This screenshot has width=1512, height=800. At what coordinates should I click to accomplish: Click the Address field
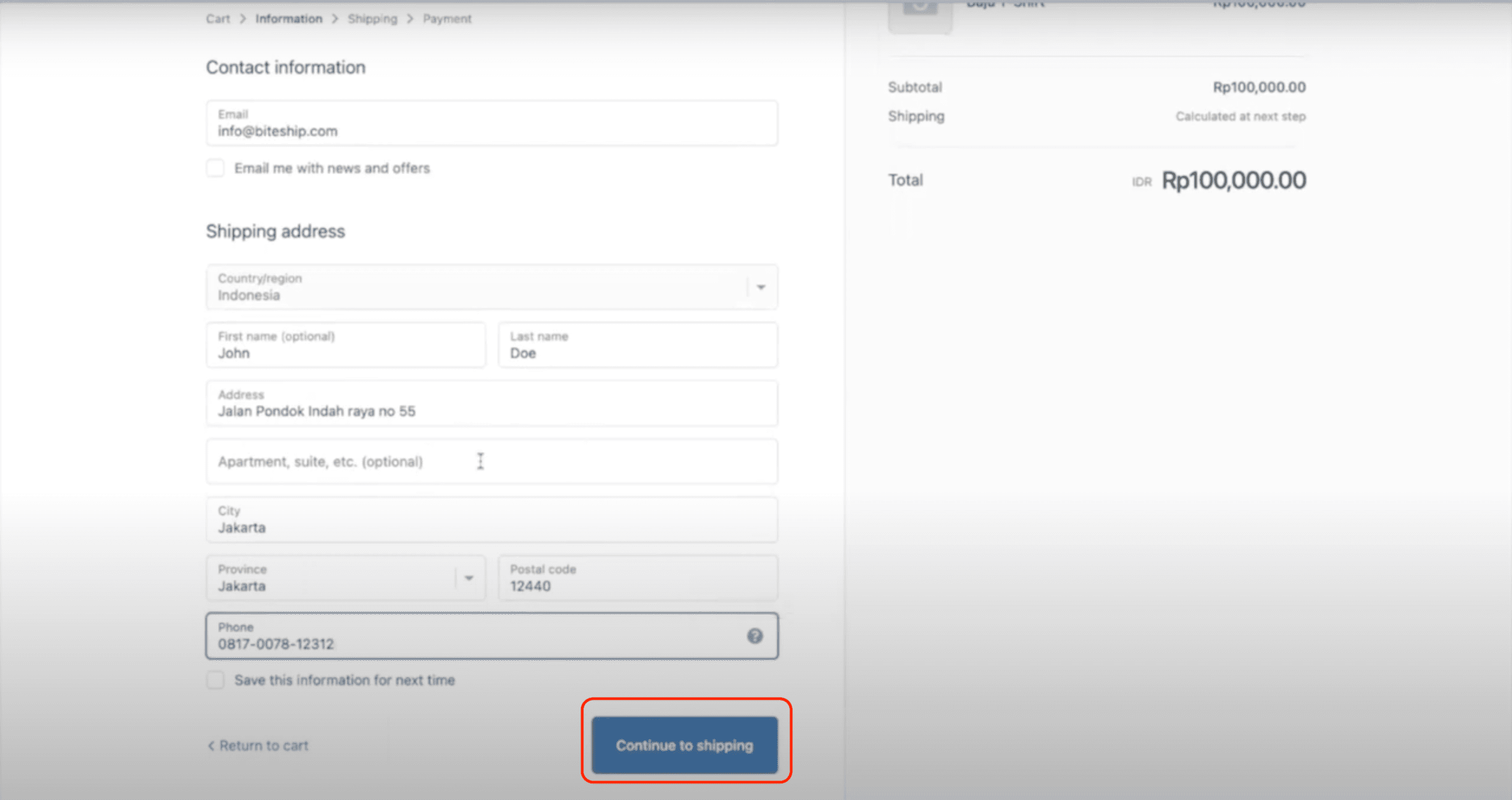pos(492,403)
